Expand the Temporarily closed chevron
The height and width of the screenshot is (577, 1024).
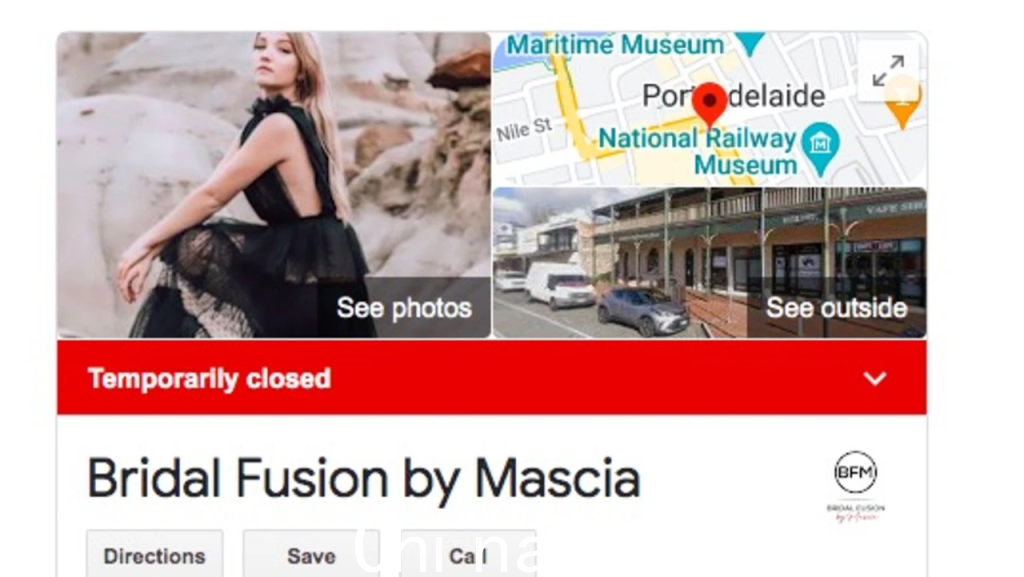(x=874, y=379)
